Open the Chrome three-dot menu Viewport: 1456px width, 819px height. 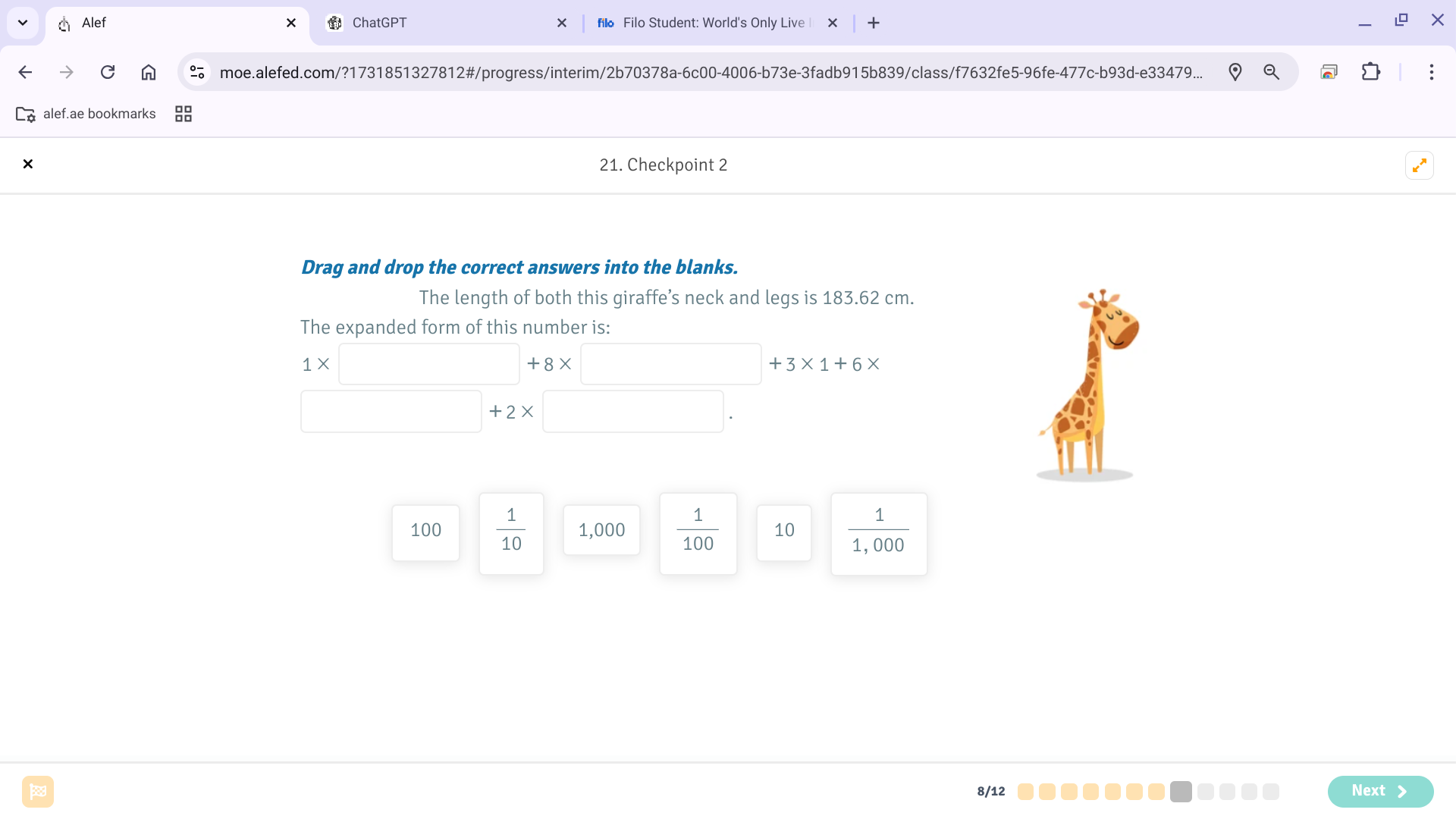click(1431, 72)
